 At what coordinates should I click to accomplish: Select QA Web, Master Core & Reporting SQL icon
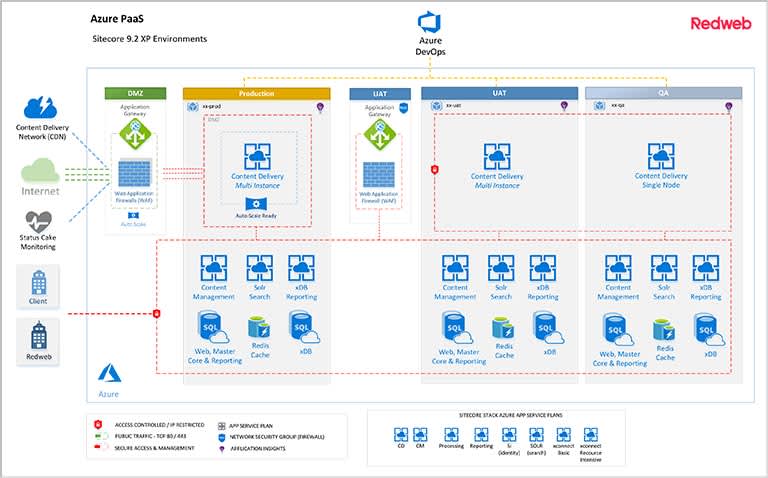pyautogui.click(x=618, y=330)
